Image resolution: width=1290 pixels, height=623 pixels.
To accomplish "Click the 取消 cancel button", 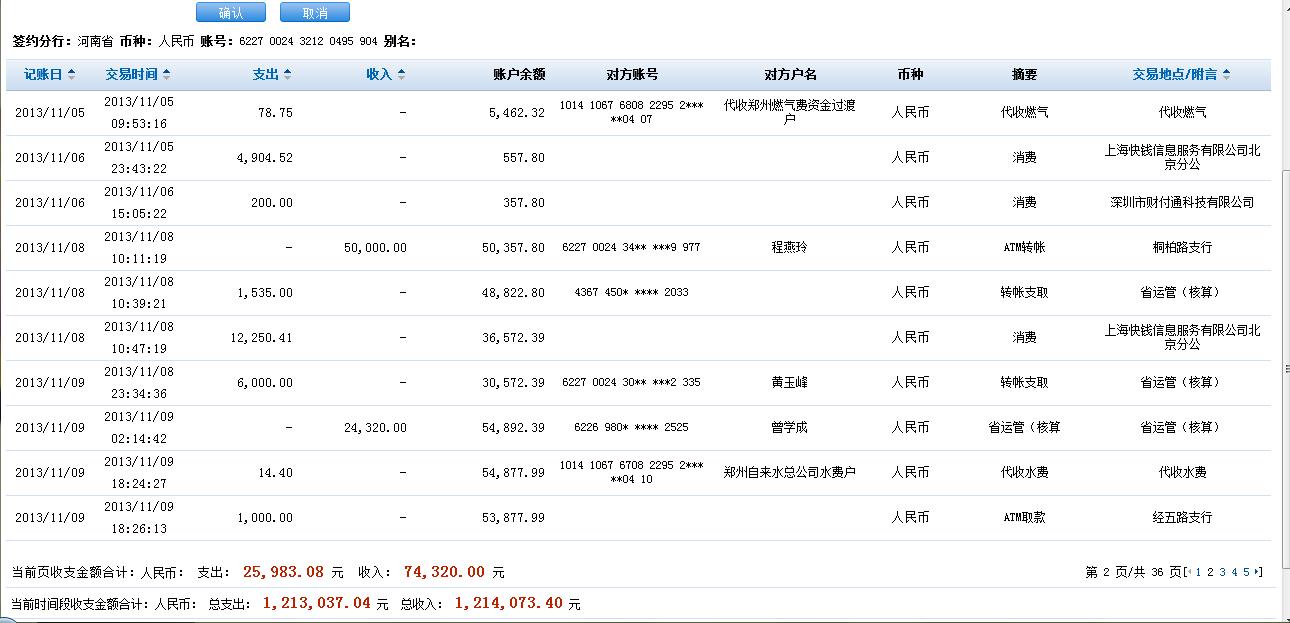I will coord(315,13).
